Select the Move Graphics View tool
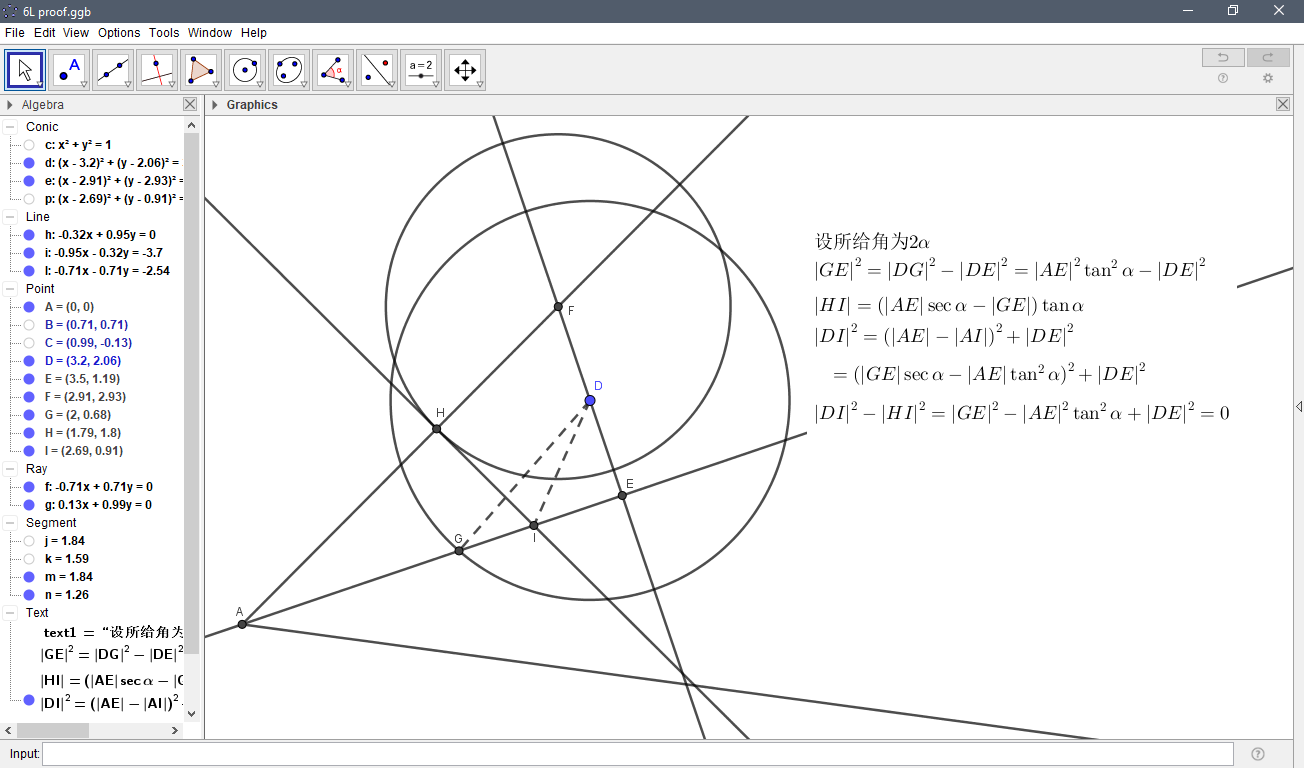Screen dimensions: 1304x768 point(465,69)
